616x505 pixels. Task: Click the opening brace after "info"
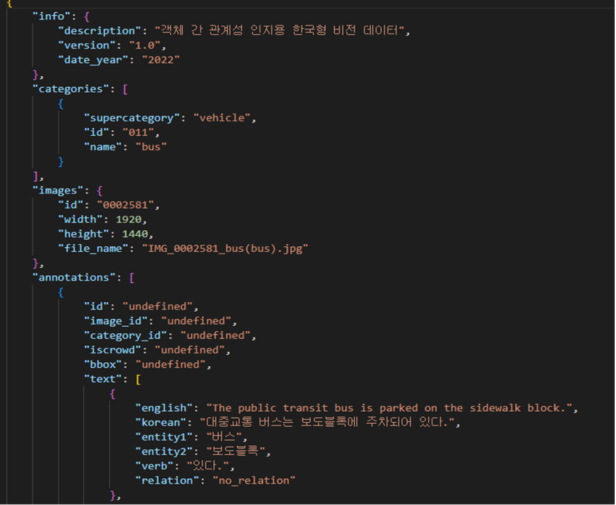(87, 17)
